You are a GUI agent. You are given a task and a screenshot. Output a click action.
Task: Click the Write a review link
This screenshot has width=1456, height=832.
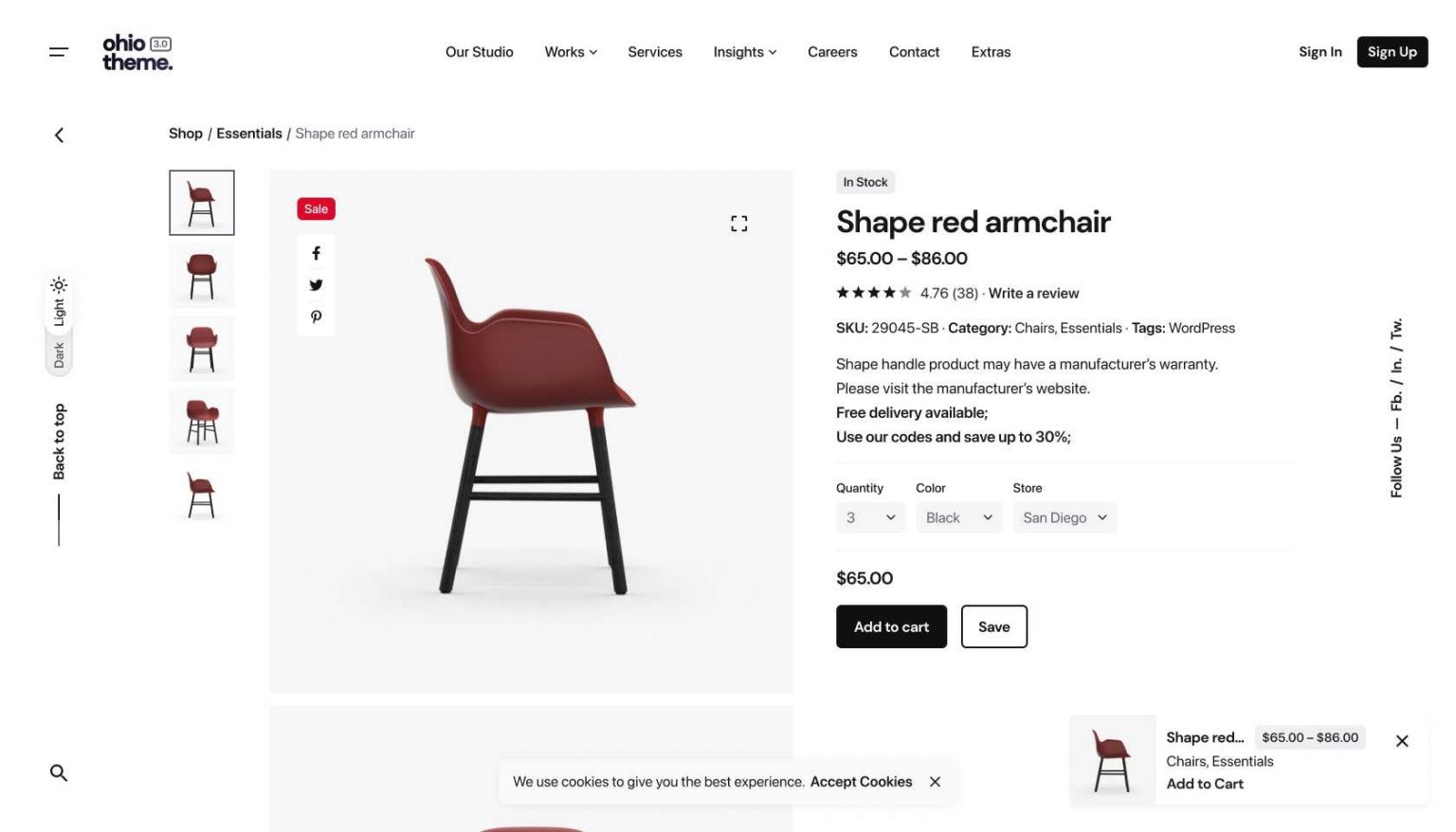point(1033,294)
